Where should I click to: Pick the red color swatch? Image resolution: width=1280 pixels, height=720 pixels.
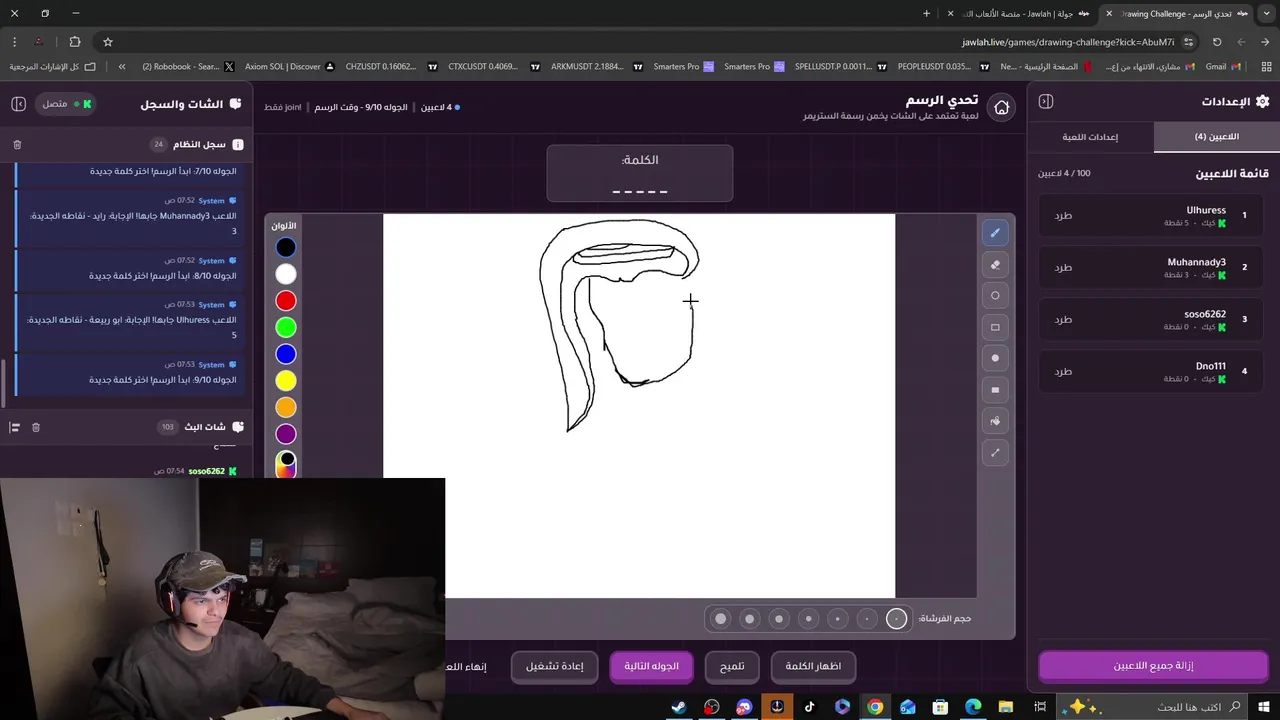286,301
